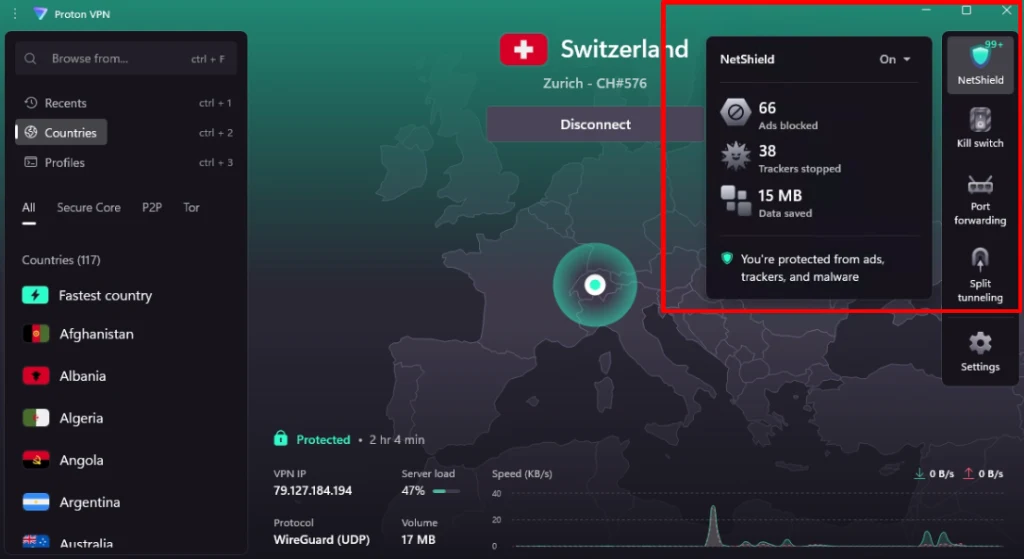Switch to the Tor filter tab
This screenshot has height=559, width=1024.
coord(191,208)
